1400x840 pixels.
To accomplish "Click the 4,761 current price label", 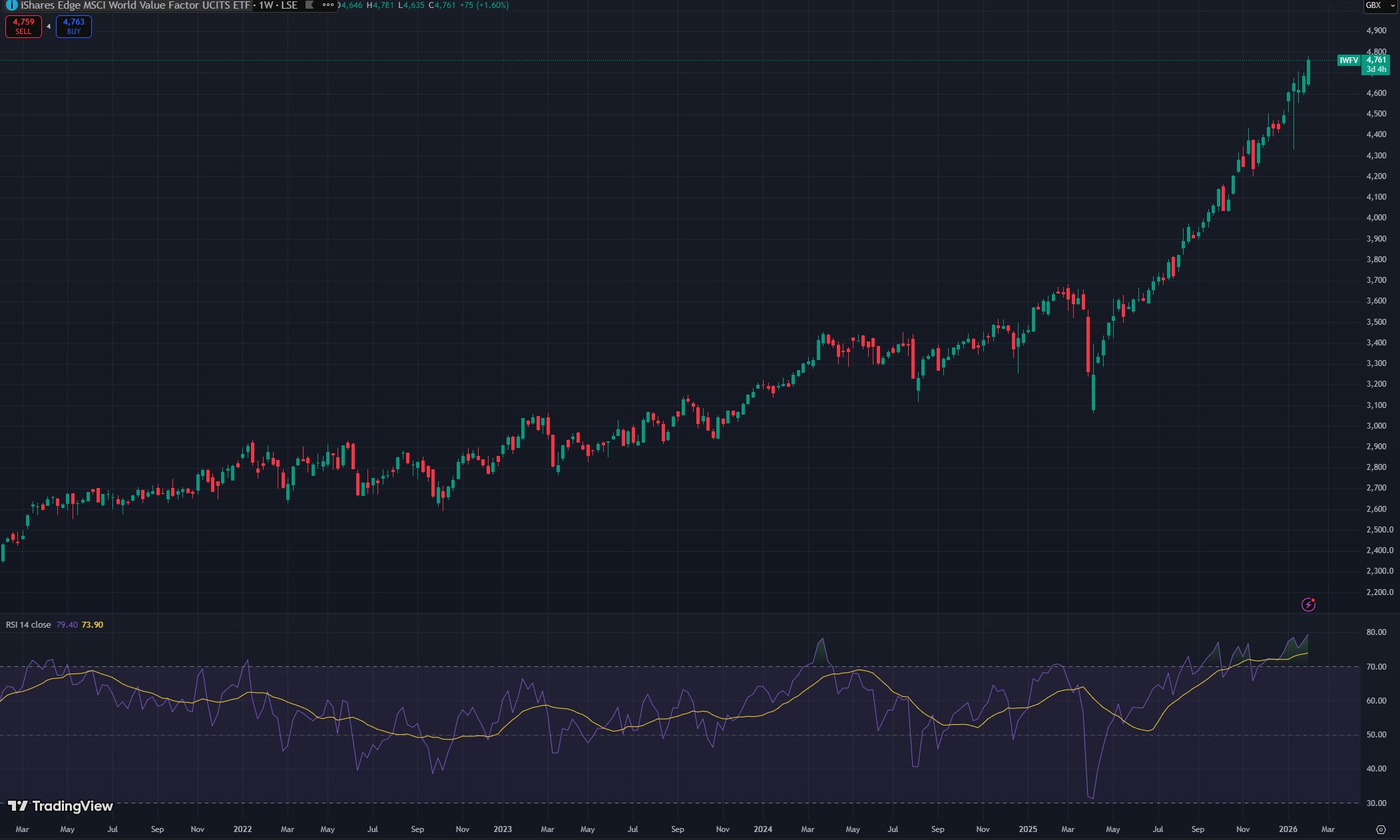I will pyautogui.click(x=1375, y=61).
